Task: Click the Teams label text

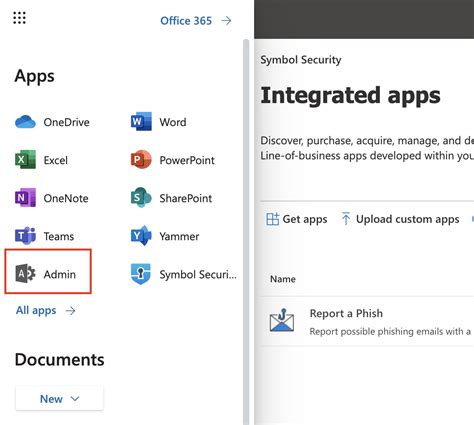Action: pos(59,236)
